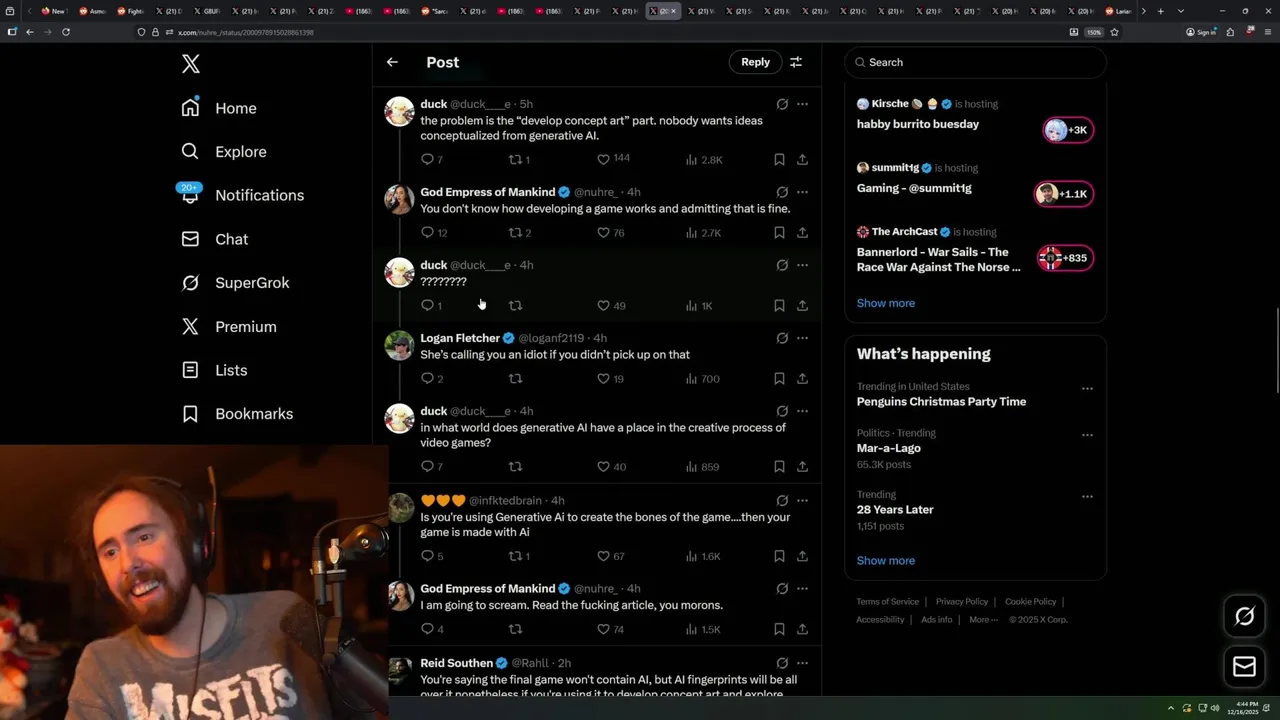
Task: Open Penguins Christmas Party Time trend
Action: click(x=941, y=402)
